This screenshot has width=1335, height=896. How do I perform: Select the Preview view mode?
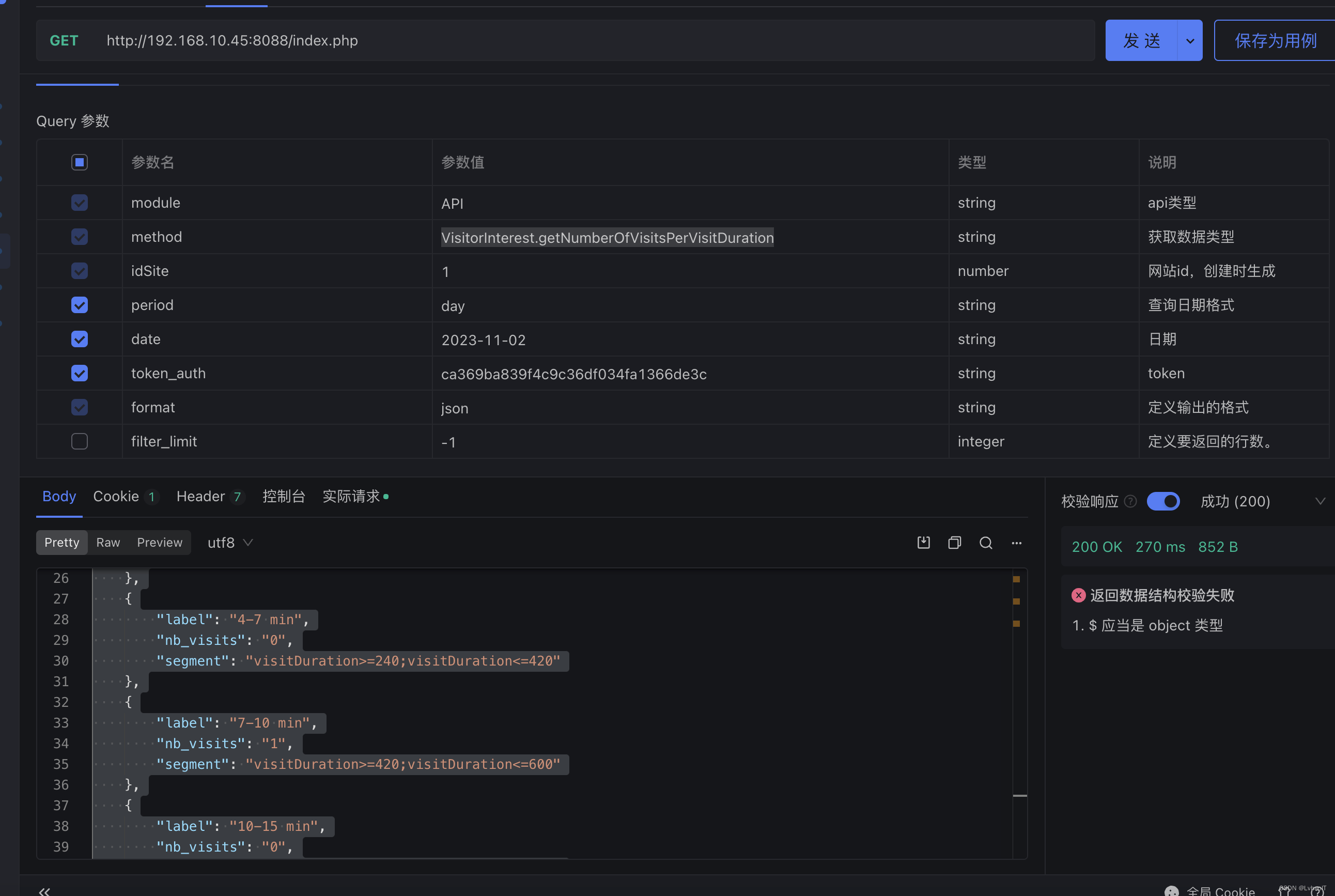pyautogui.click(x=160, y=542)
